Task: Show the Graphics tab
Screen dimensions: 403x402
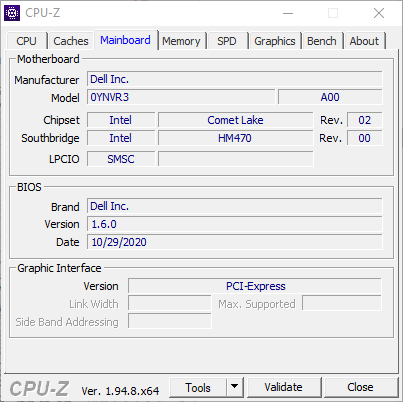Action: (x=275, y=41)
